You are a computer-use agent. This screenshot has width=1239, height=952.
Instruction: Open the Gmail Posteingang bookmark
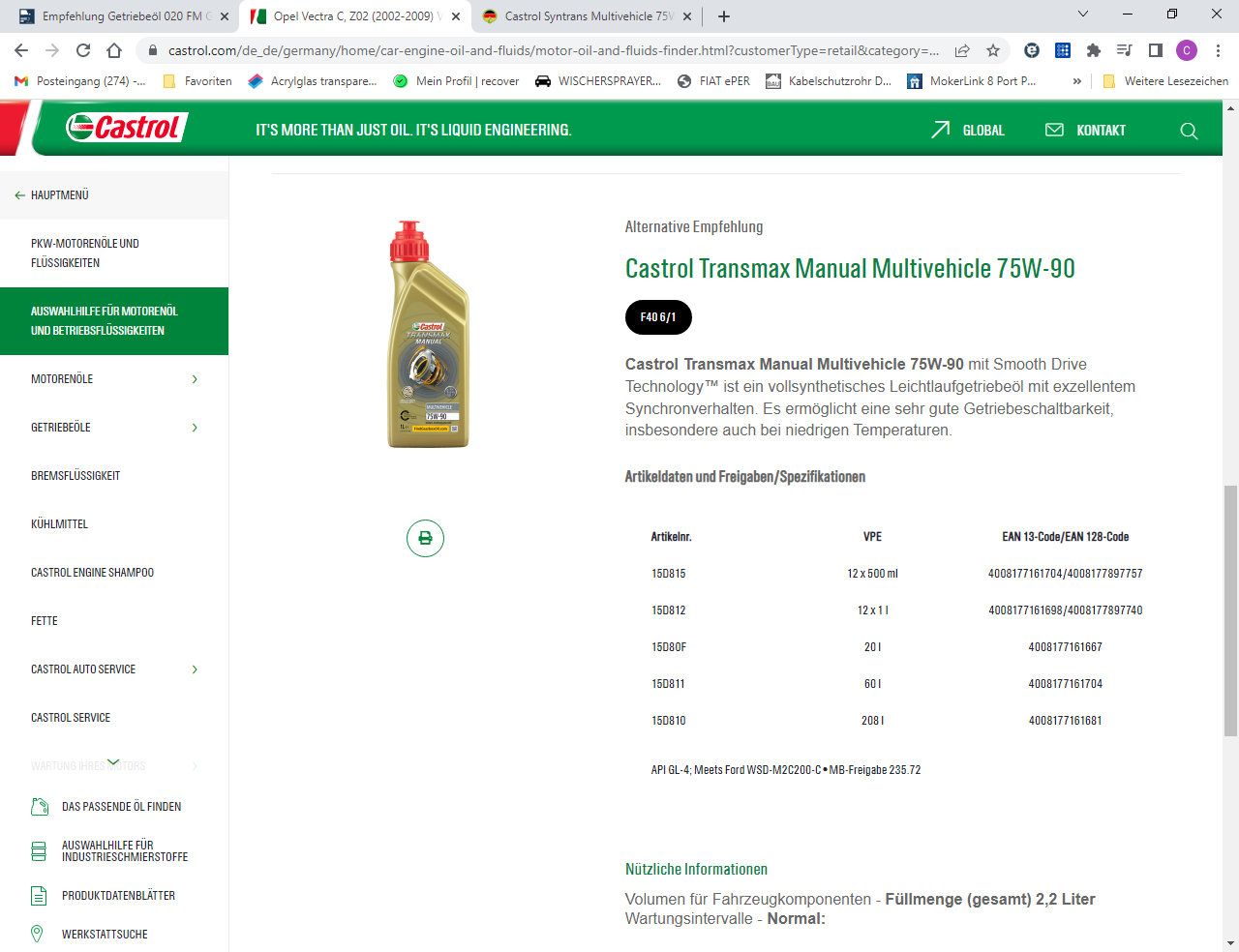click(x=81, y=81)
